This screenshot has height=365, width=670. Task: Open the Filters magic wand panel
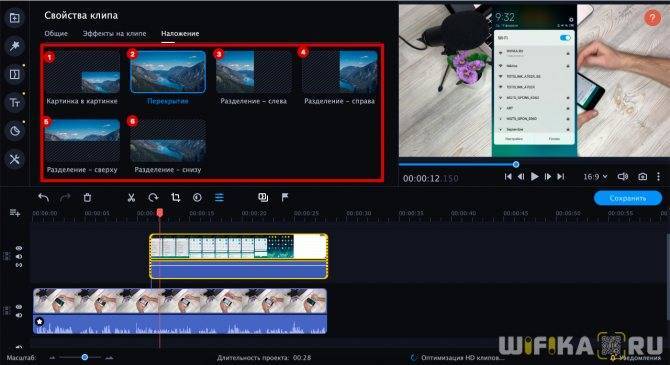tap(15, 46)
